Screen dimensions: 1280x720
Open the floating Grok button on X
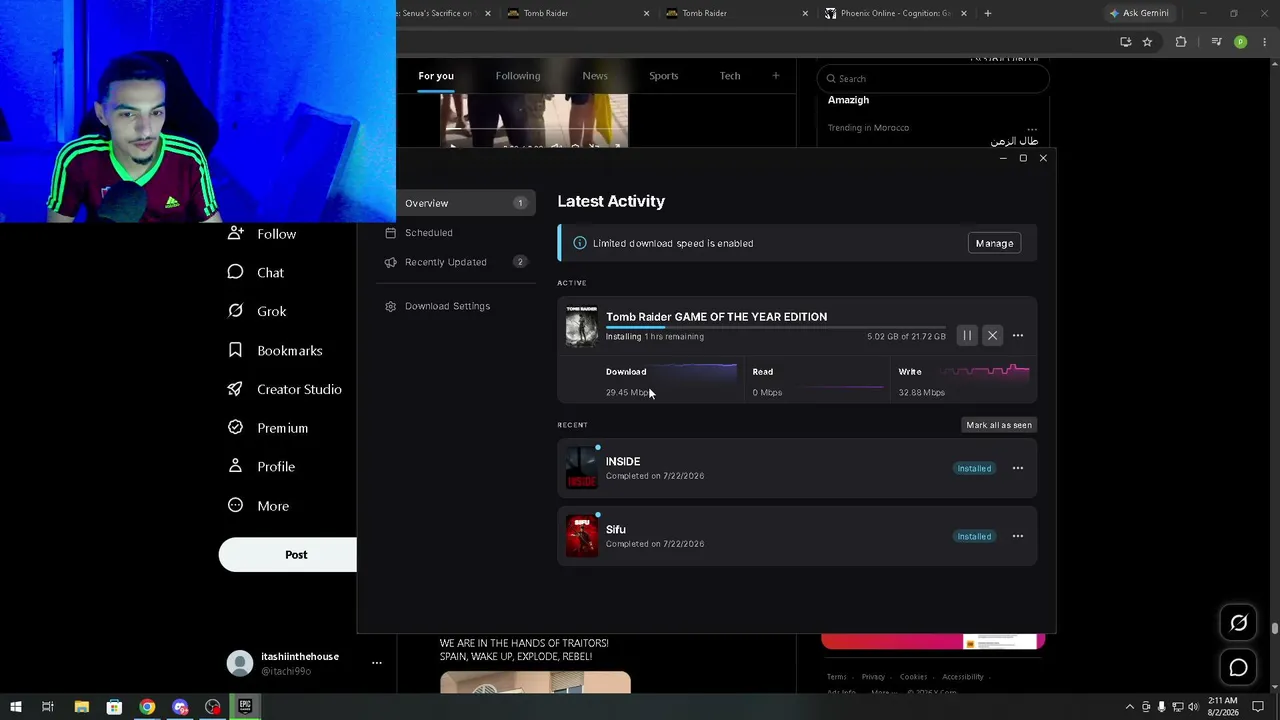pyautogui.click(x=1238, y=623)
